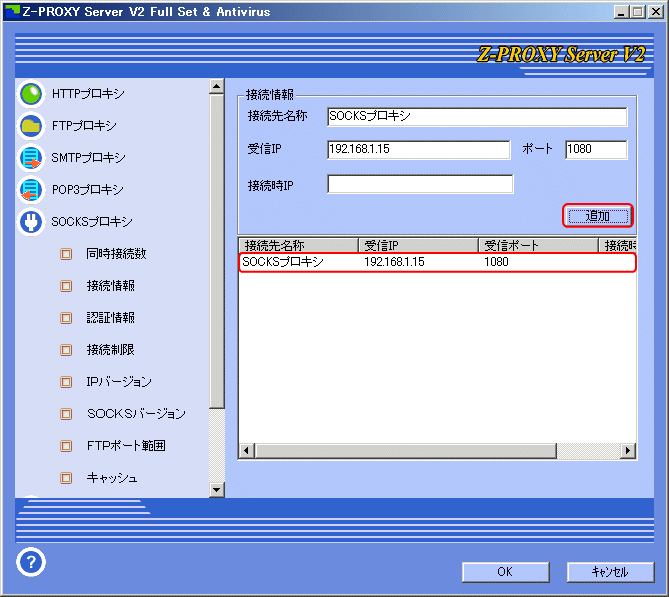669x597 pixels.
Task: Click list horizontal scrollbar left arrow
Action: tap(246, 451)
